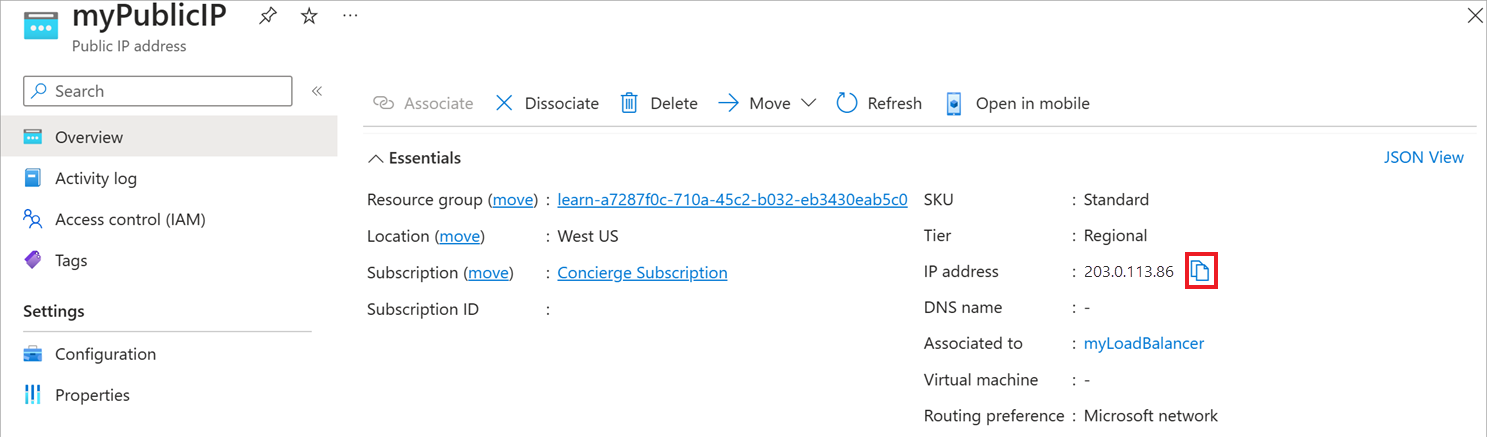
Task: Click the Activity log book icon
Action: coord(33,178)
